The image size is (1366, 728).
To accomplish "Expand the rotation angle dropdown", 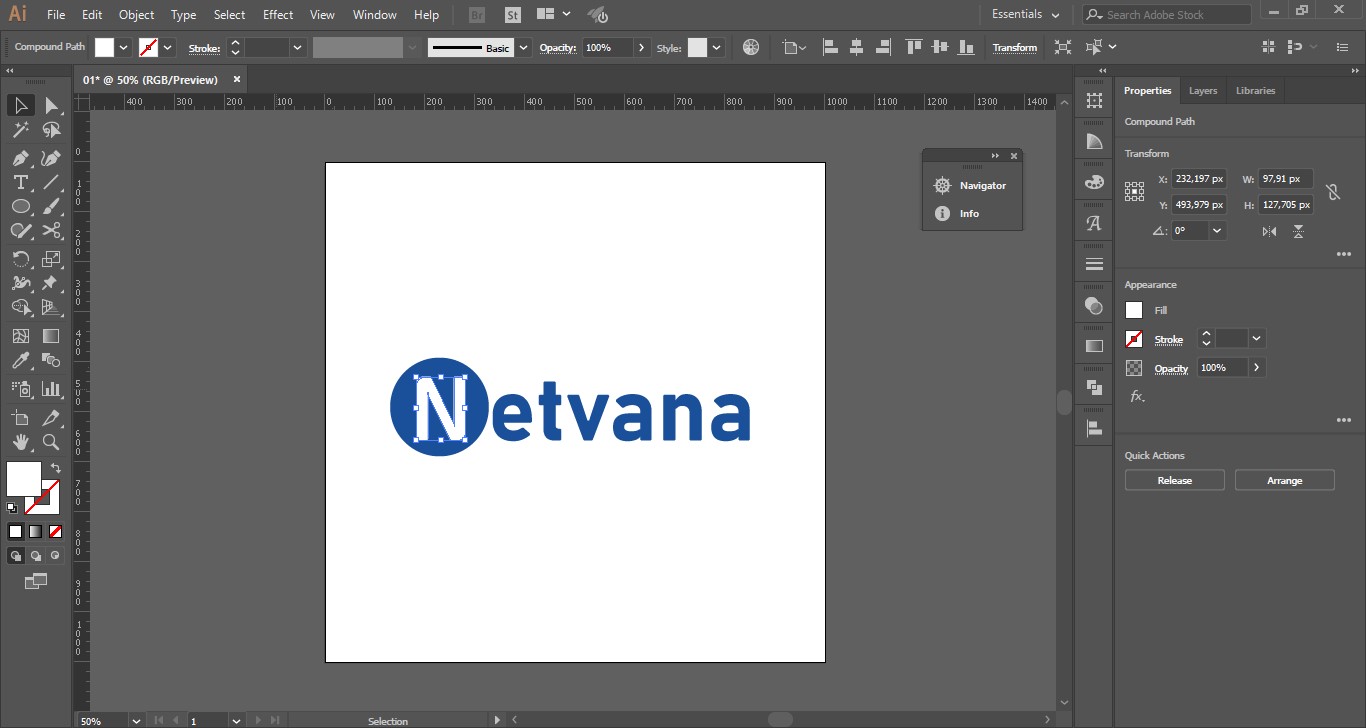I will tap(1217, 231).
